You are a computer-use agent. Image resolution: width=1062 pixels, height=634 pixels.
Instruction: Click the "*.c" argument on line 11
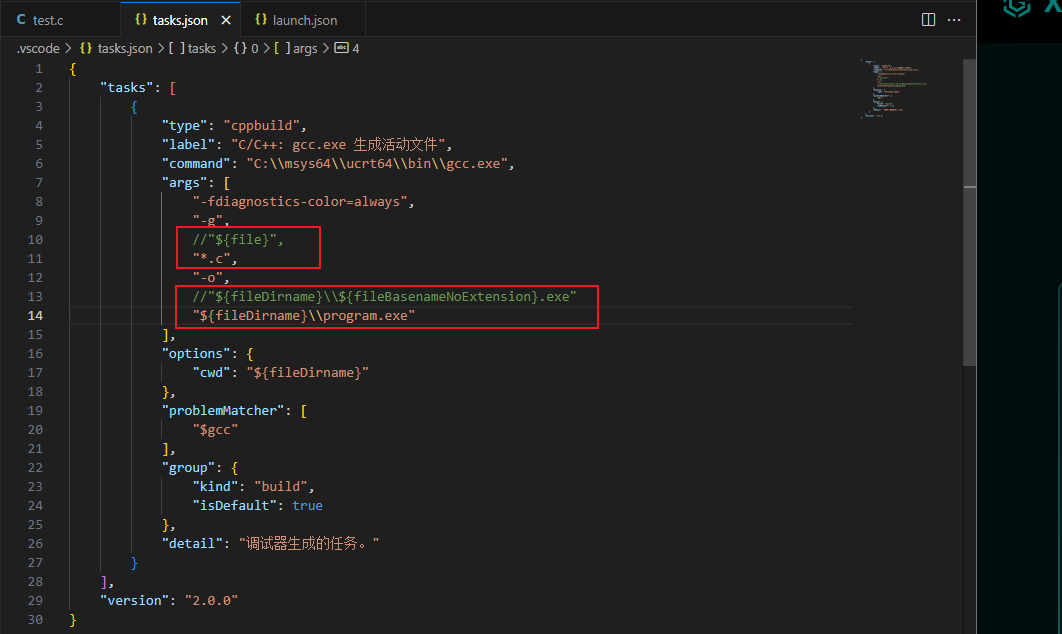click(213, 258)
